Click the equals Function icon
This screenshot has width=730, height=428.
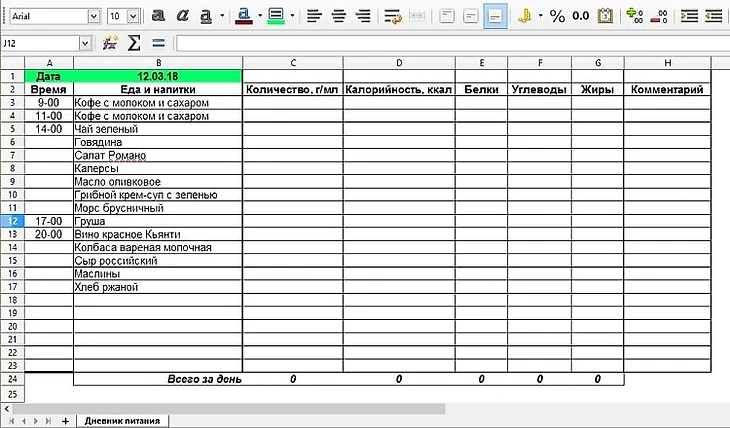[x=157, y=44]
